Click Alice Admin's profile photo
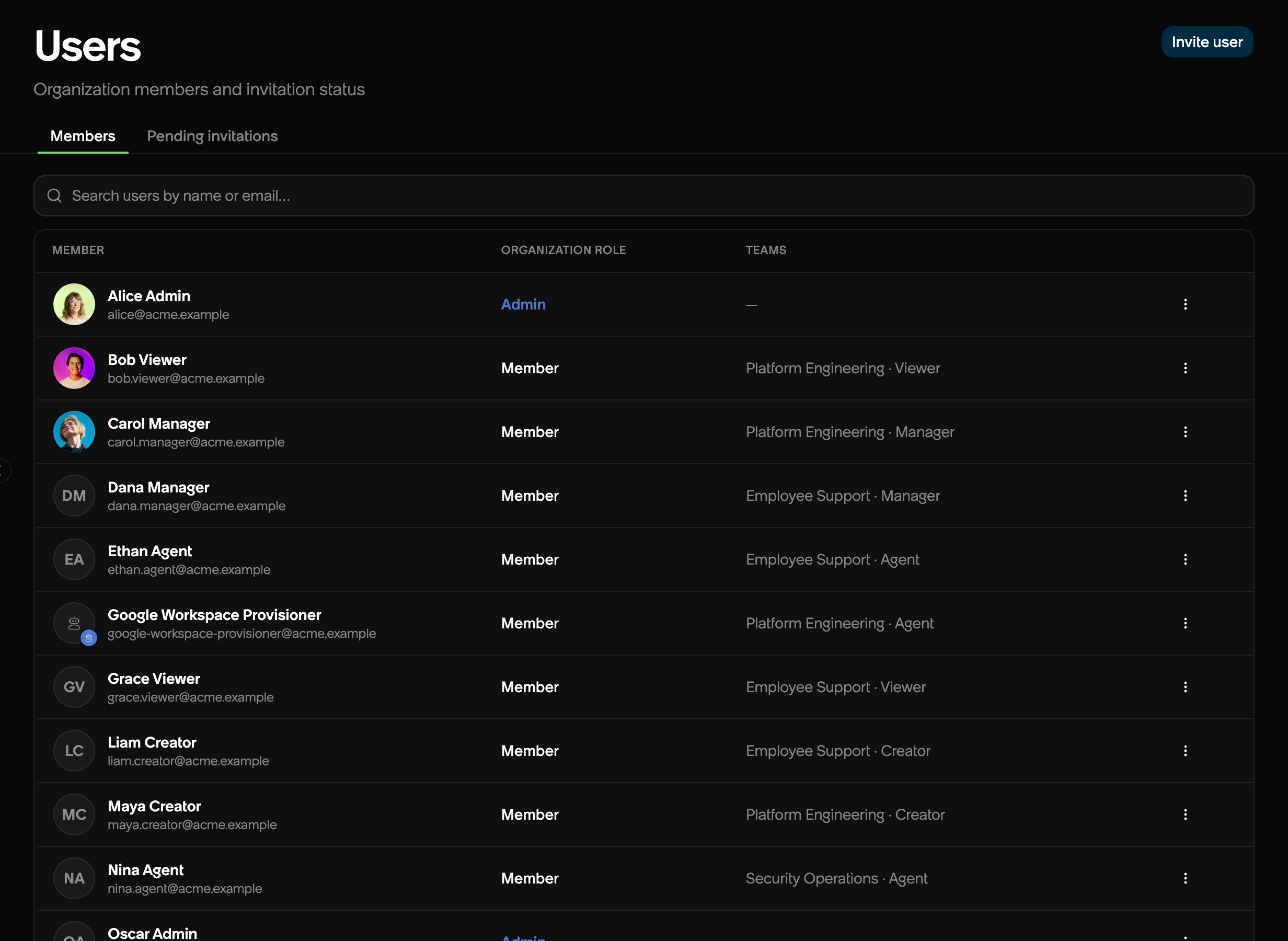 click(74, 304)
